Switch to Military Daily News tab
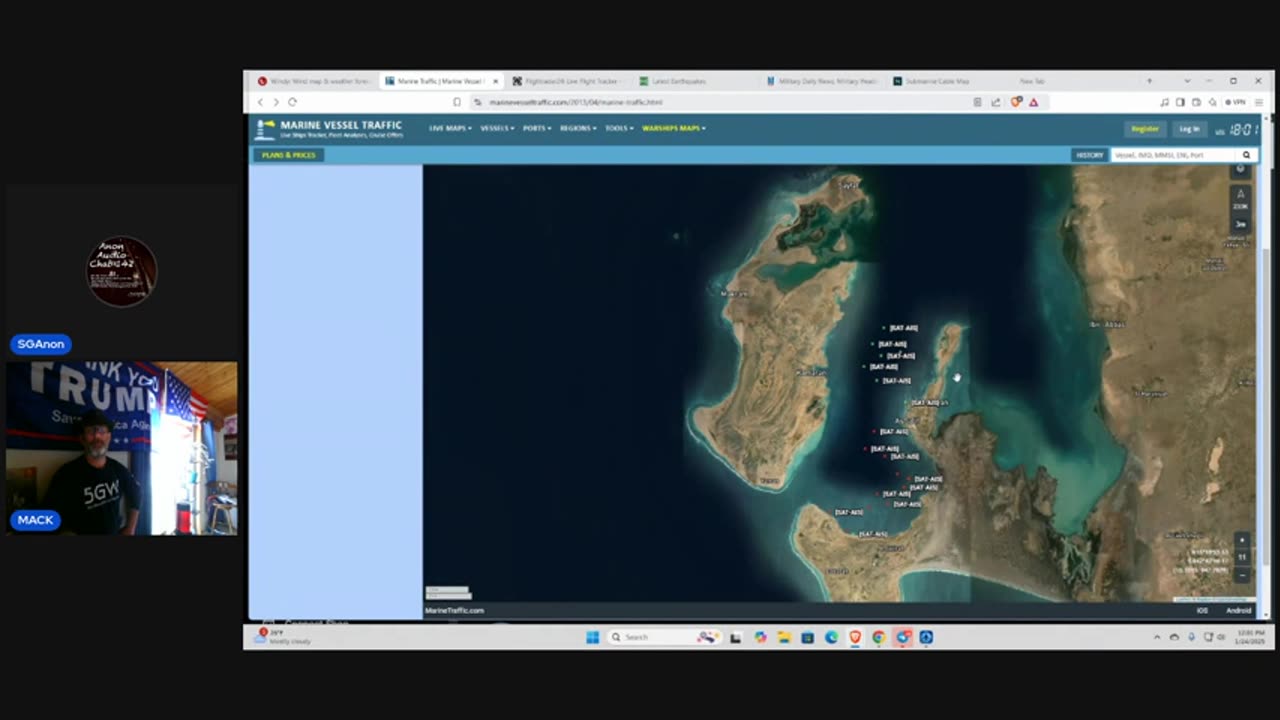The width and height of the screenshot is (1280, 720). (x=821, y=81)
